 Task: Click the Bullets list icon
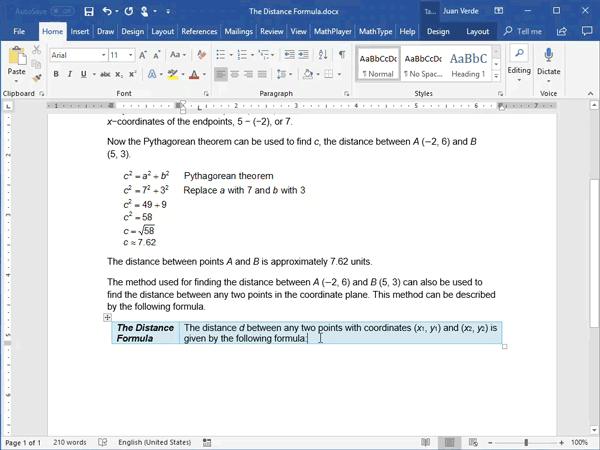tap(220, 55)
